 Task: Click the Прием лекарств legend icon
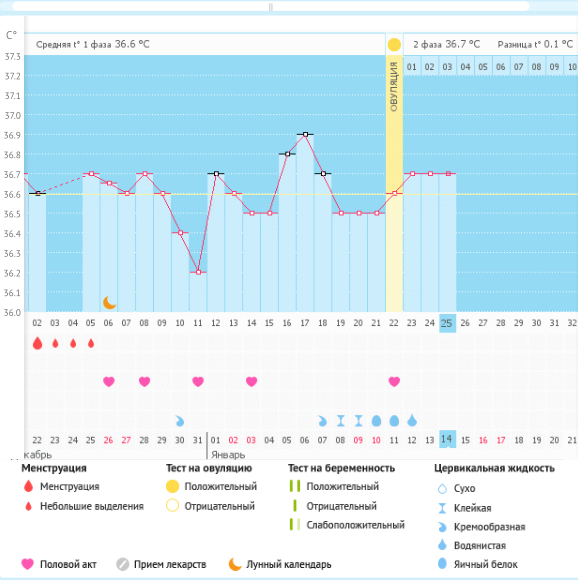pos(122,564)
